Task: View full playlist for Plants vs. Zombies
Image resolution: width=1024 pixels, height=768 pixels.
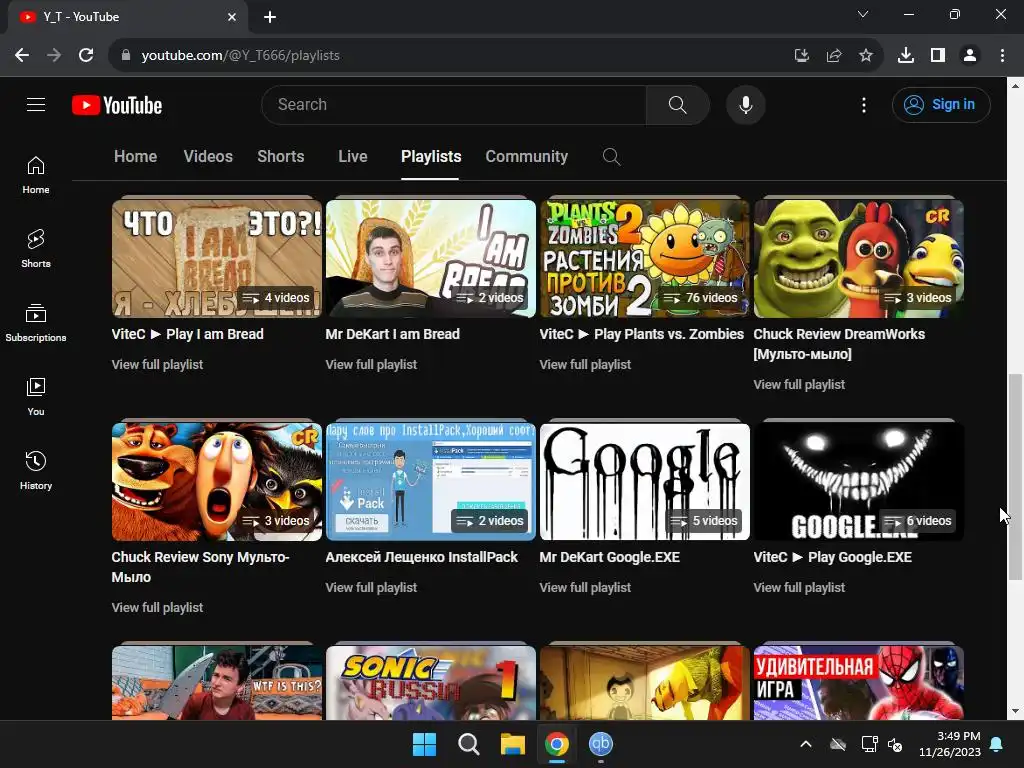Action: [x=585, y=364]
